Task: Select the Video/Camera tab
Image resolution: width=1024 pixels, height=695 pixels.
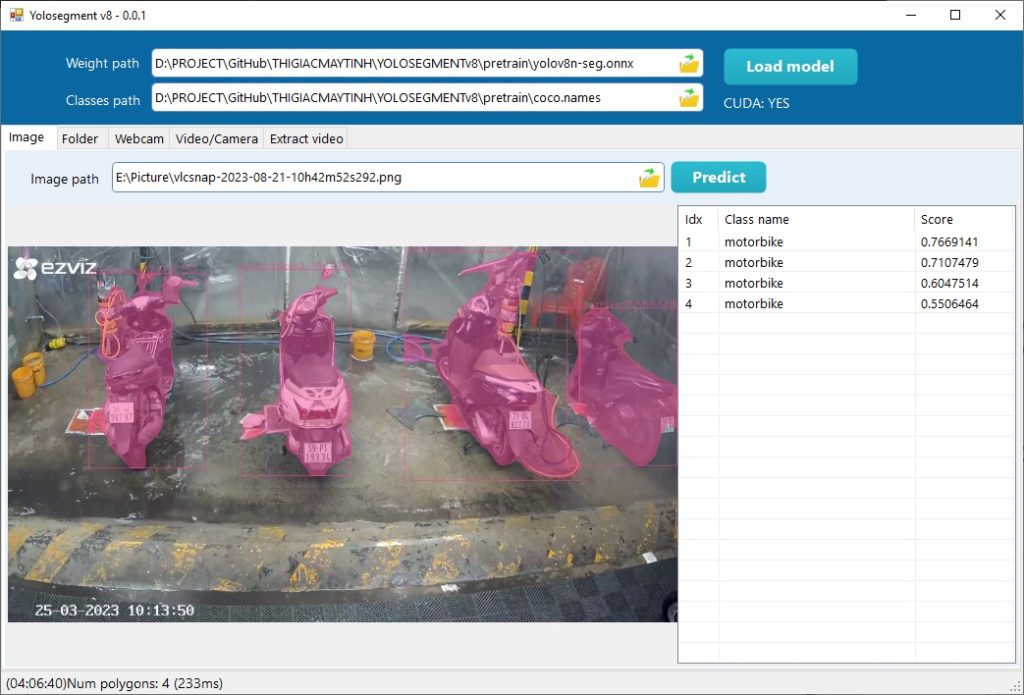Action: click(217, 139)
